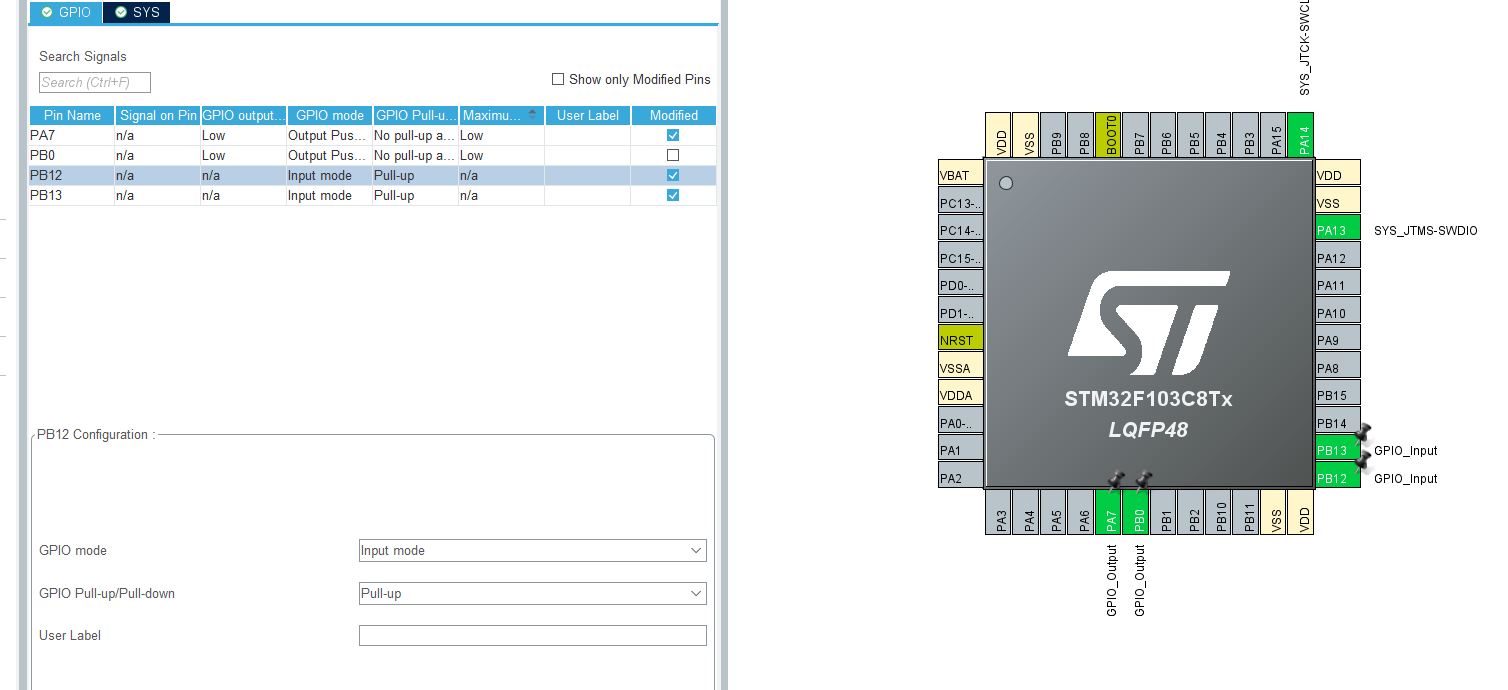Click pin PA6 on the chip
The image size is (1508, 690).
pyautogui.click(x=1082, y=511)
